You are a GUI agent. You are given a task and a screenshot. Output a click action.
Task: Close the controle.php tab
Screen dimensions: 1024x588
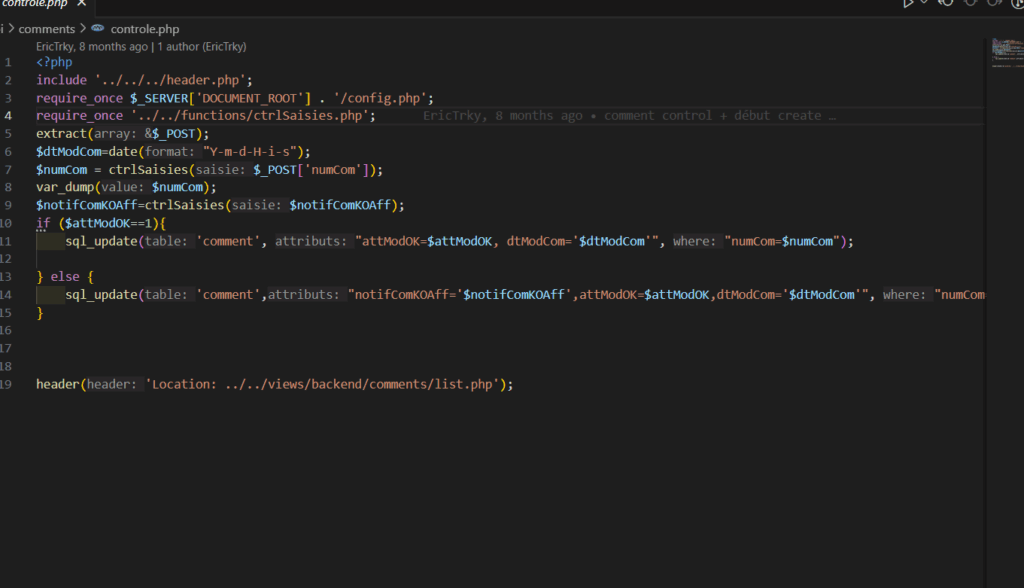point(83,4)
